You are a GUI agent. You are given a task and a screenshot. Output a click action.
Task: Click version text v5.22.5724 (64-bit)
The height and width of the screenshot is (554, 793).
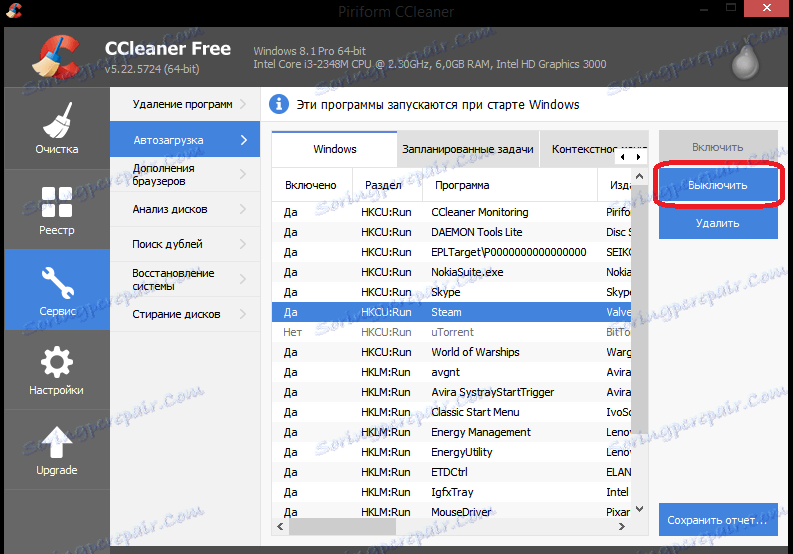point(152,69)
